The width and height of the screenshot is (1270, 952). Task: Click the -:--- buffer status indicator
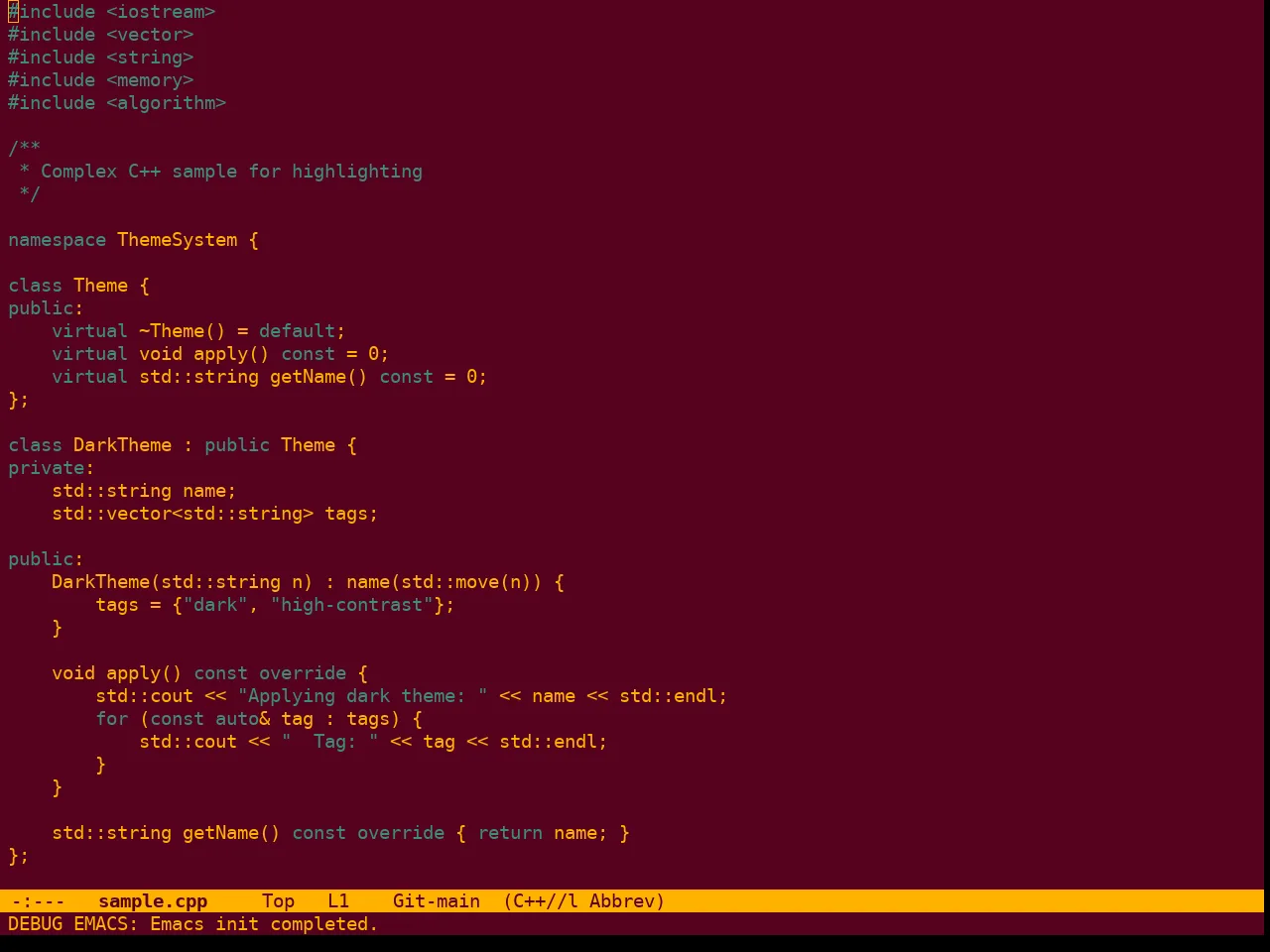tap(39, 901)
